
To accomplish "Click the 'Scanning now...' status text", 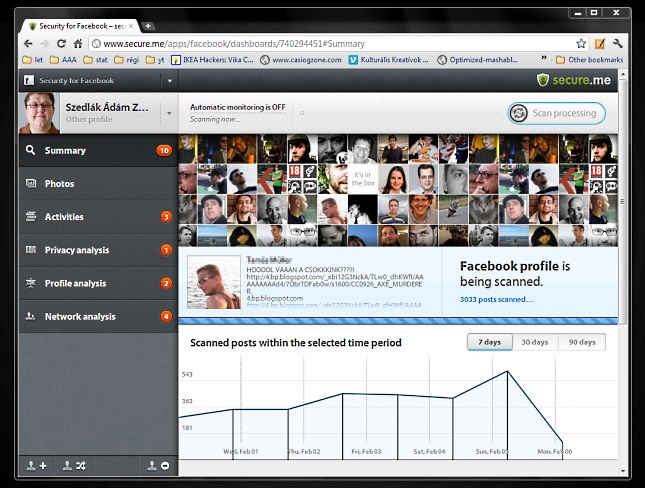I will 214,119.
